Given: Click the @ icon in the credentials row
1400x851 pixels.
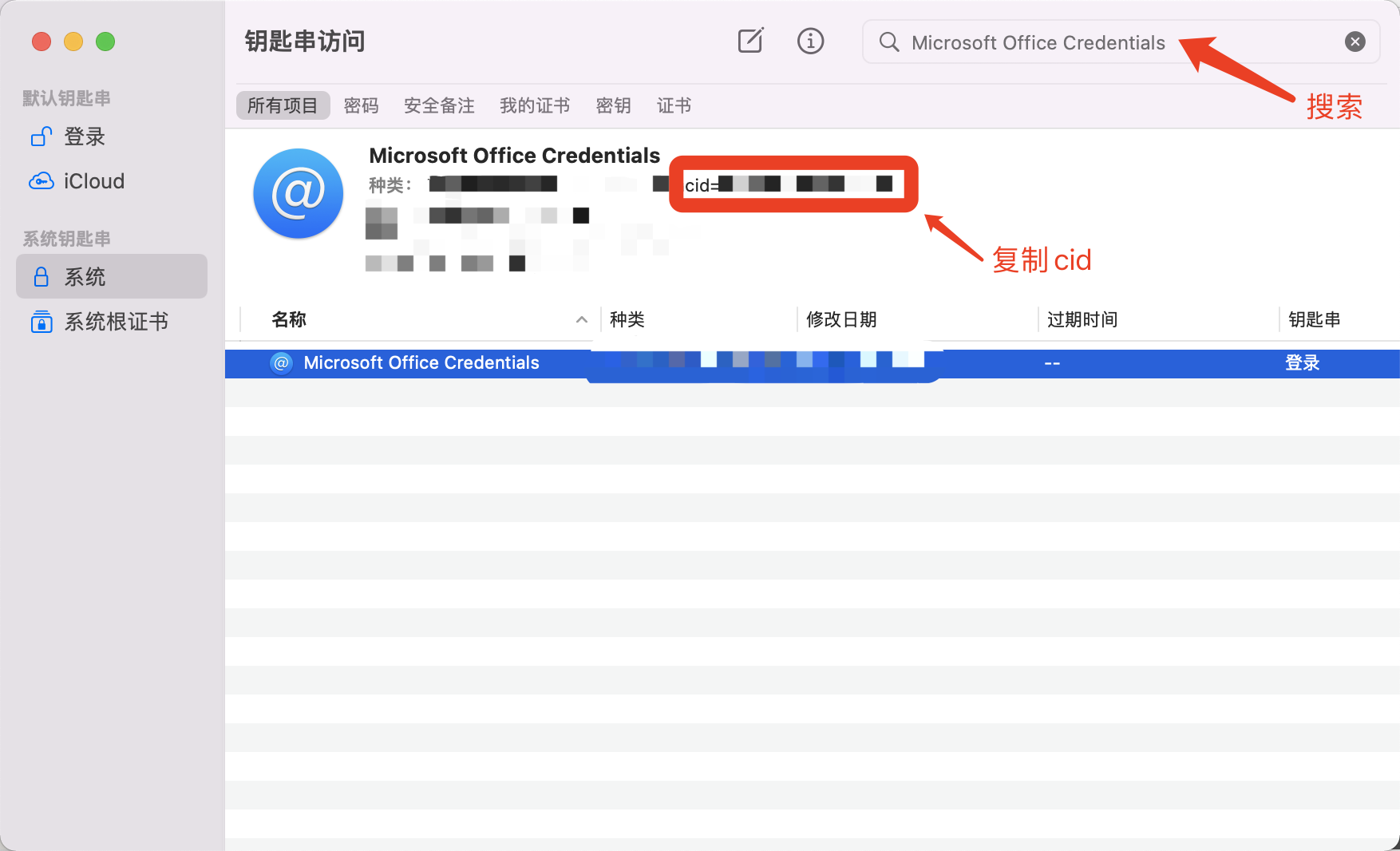Looking at the screenshot, I should pos(281,363).
